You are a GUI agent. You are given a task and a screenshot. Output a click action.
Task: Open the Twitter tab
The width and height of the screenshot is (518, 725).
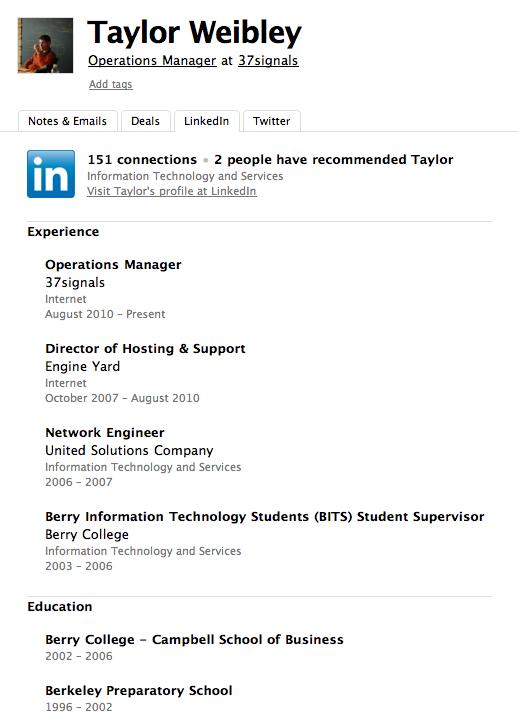pyautogui.click(x=272, y=121)
